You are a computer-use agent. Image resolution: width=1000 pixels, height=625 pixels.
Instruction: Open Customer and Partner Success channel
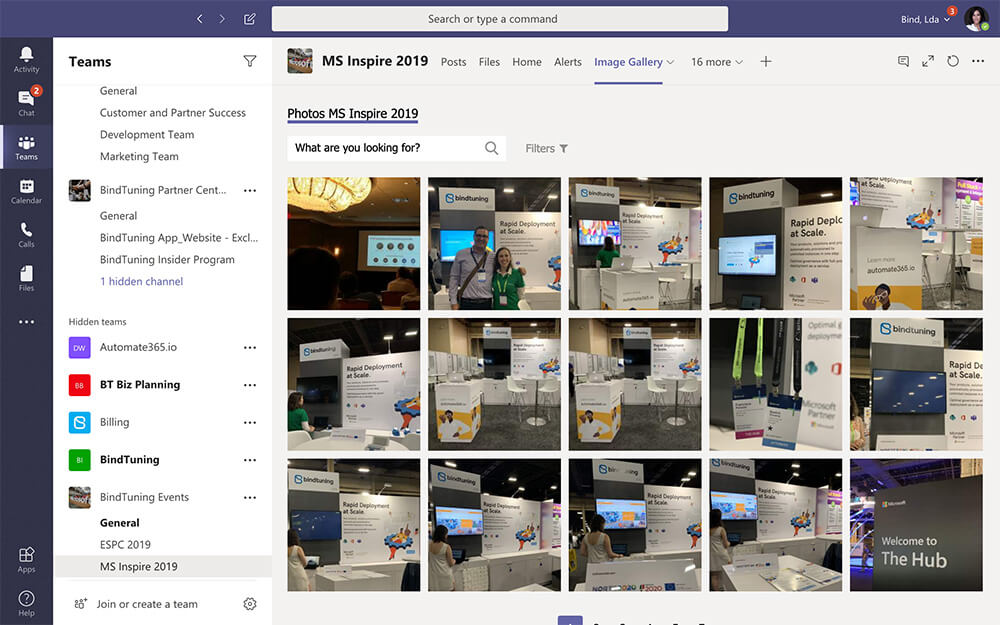tap(172, 112)
